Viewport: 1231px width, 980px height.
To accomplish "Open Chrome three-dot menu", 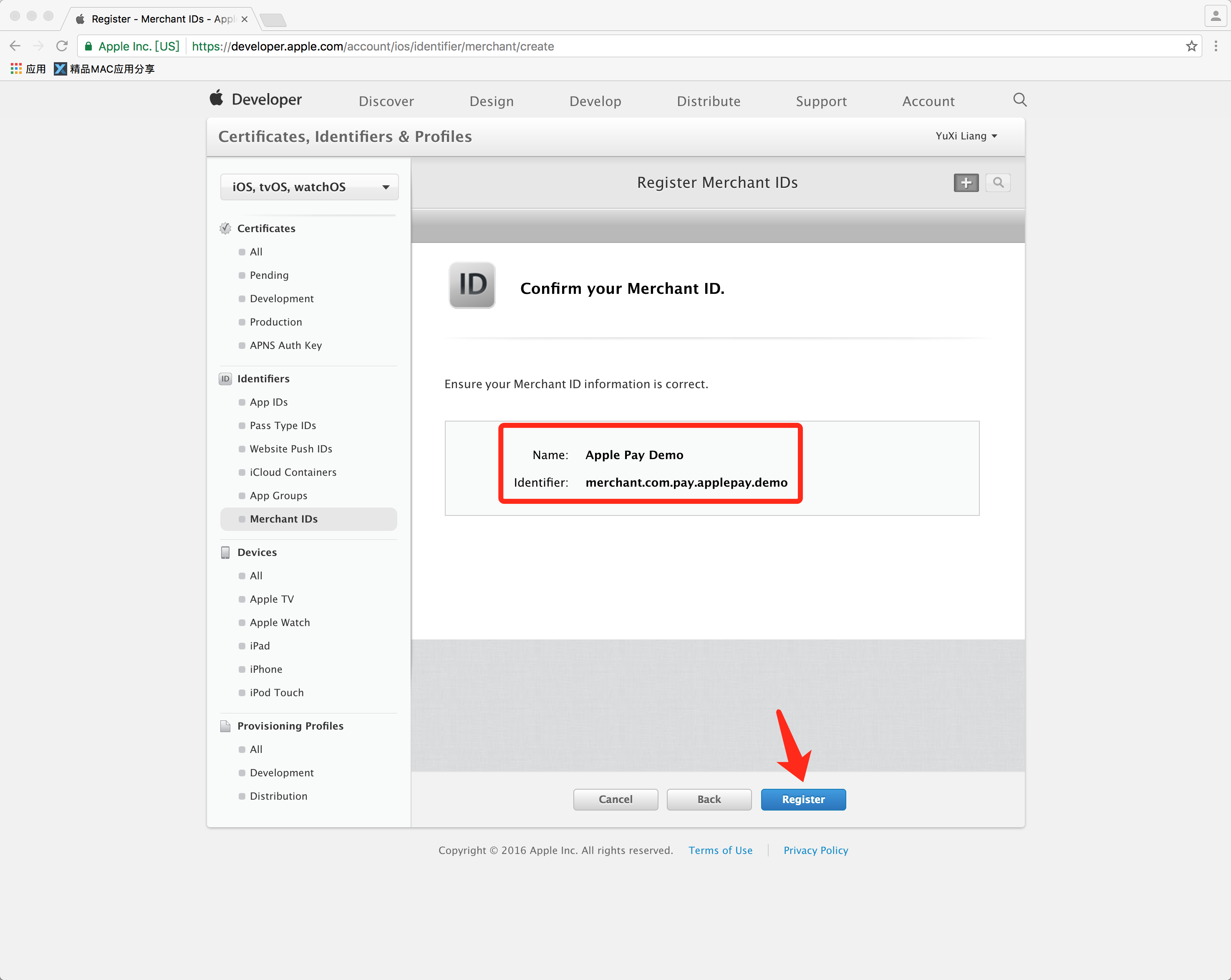I will (1216, 46).
